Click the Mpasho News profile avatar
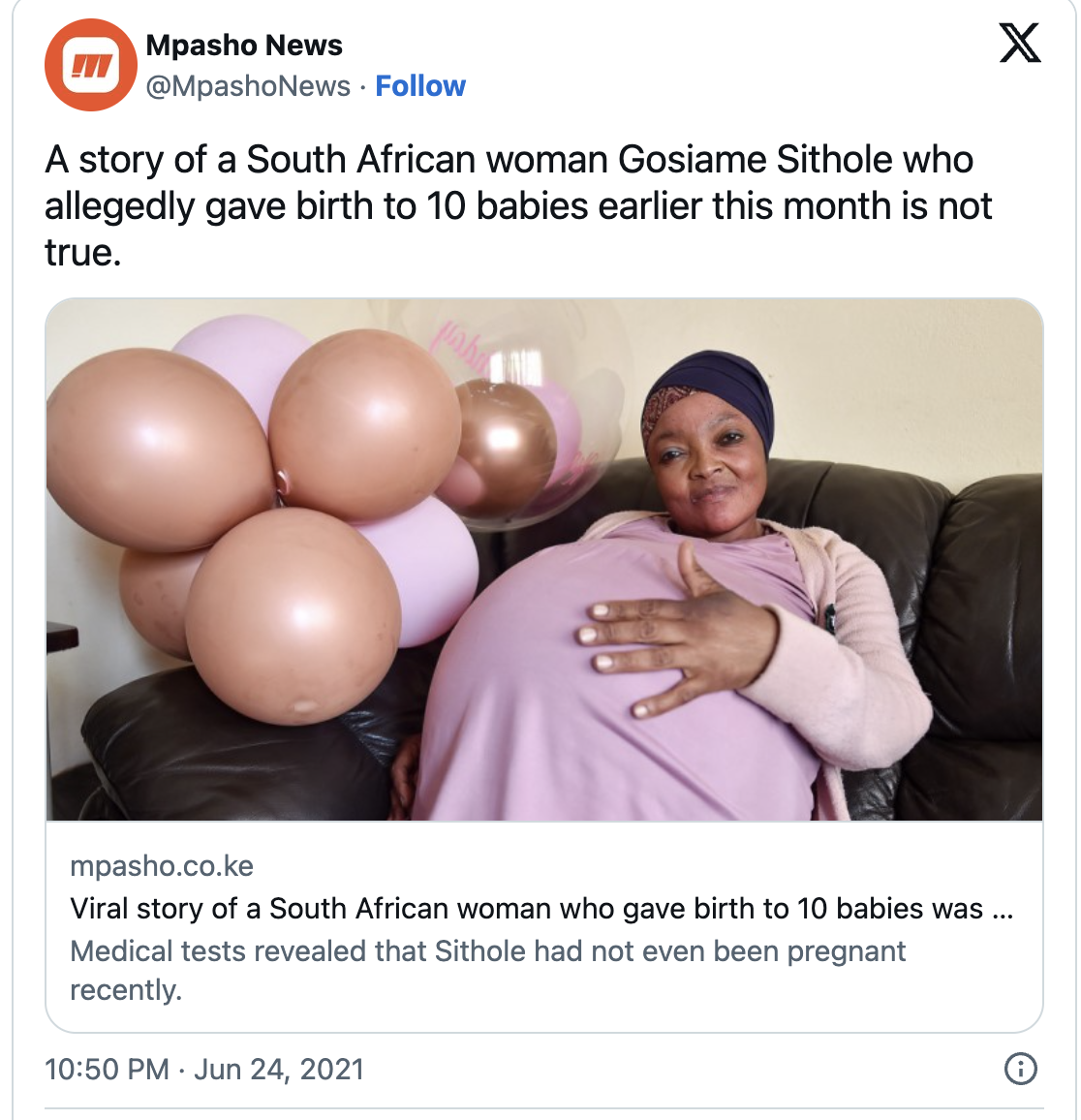1081x1120 pixels. coord(90,65)
